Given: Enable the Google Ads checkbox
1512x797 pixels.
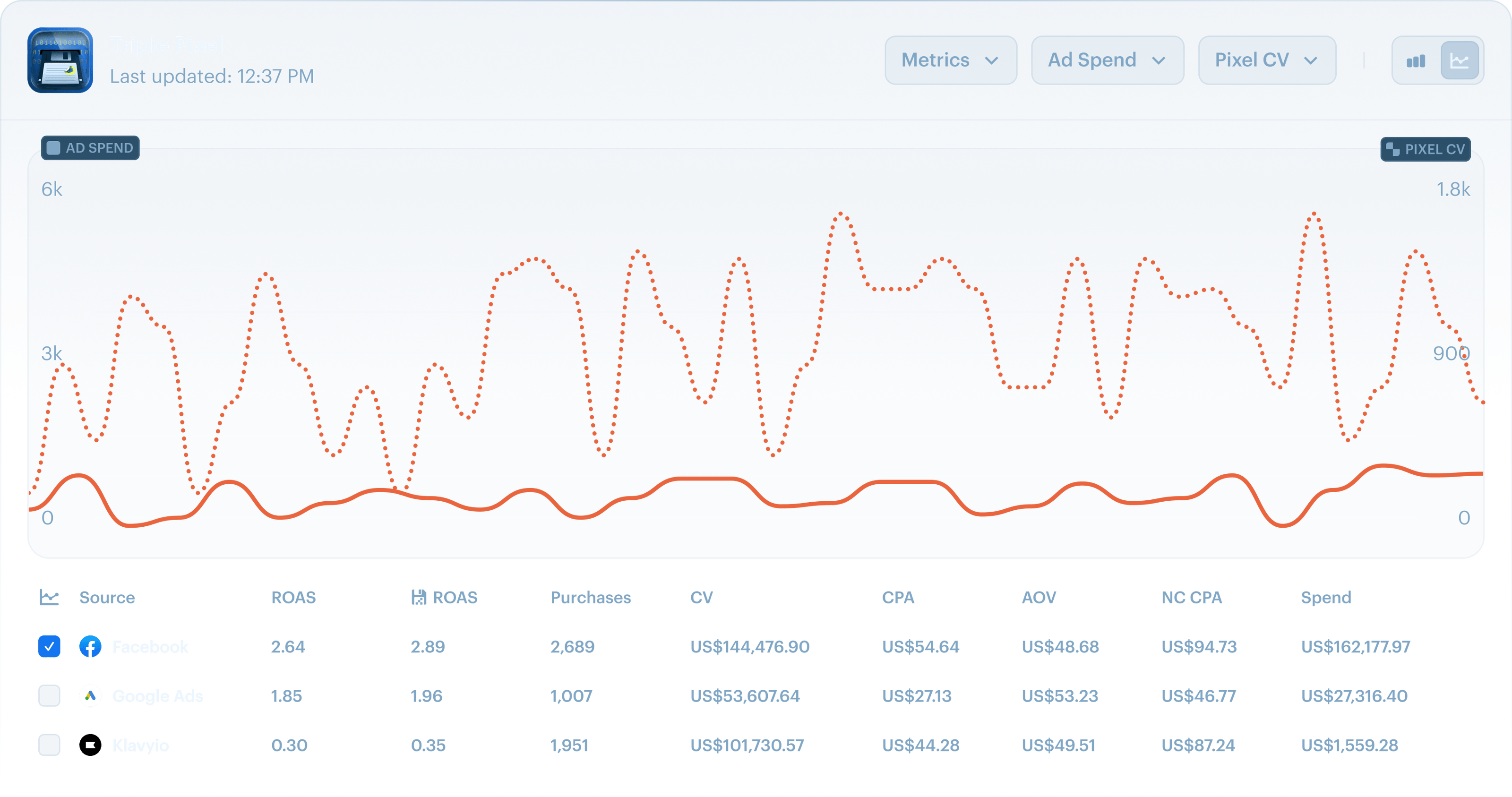Looking at the screenshot, I should tap(49, 696).
